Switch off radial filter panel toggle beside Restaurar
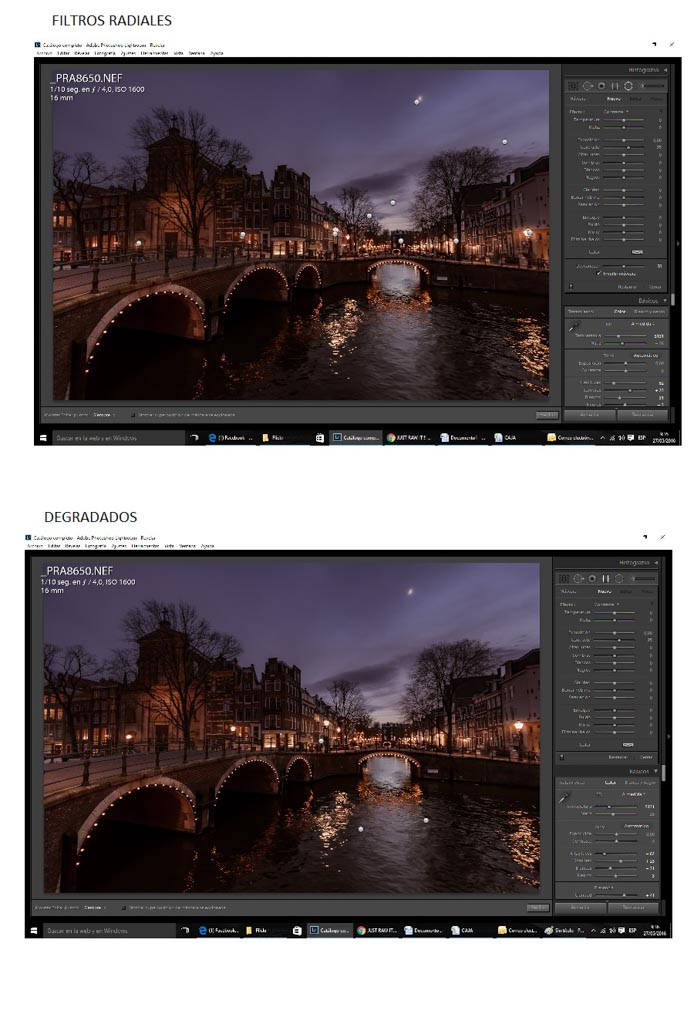The width and height of the screenshot is (694, 1024). click(x=571, y=286)
